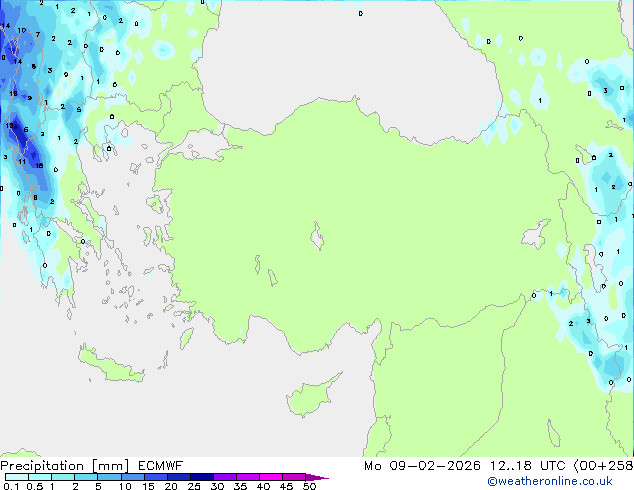The height and width of the screenshot is (490, 634).
Task: Choose the 20–25 mm legend swatch
Action: 178,477
